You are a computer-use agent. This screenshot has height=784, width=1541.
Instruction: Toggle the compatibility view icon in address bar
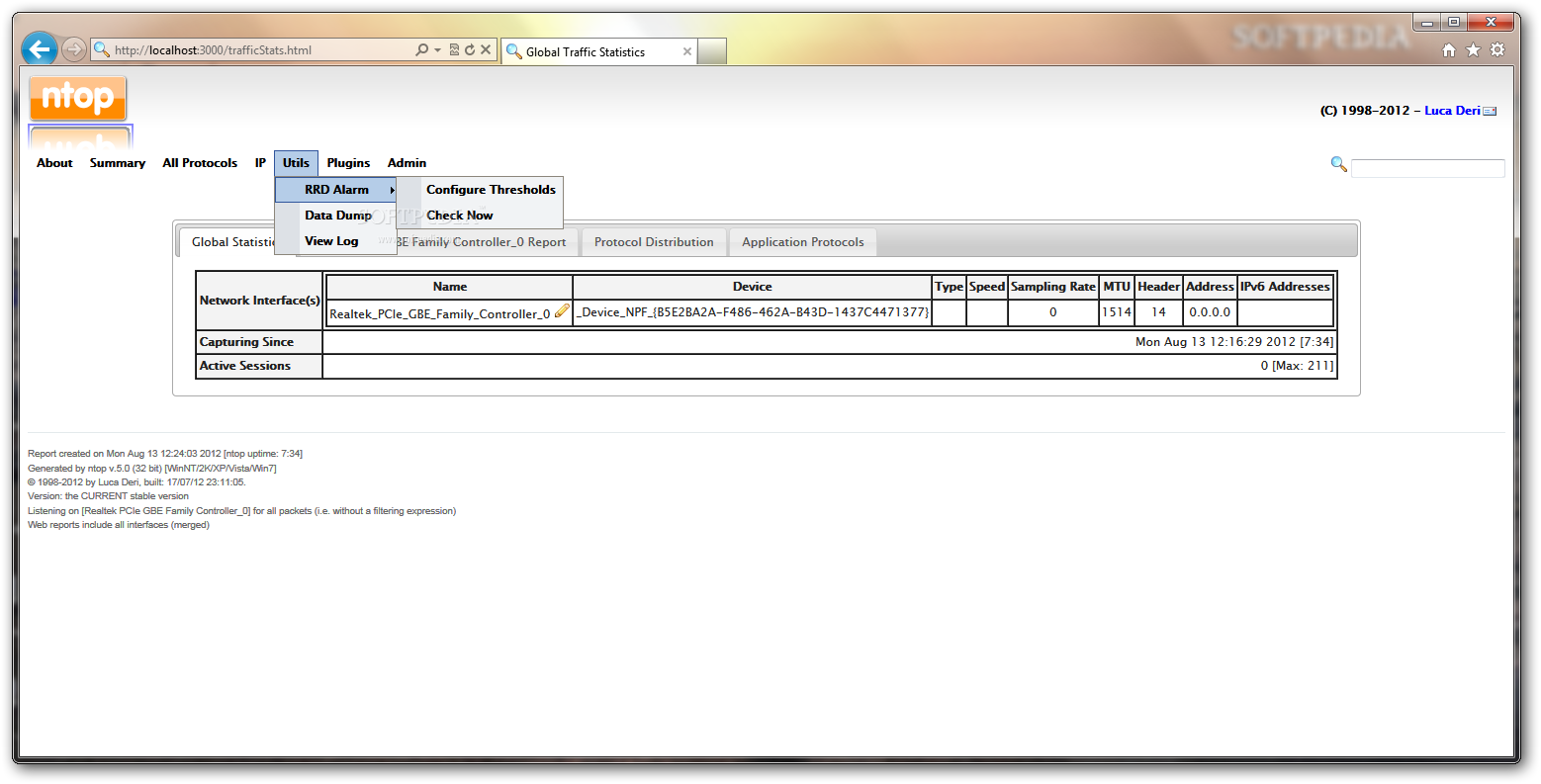pos(454,49)
